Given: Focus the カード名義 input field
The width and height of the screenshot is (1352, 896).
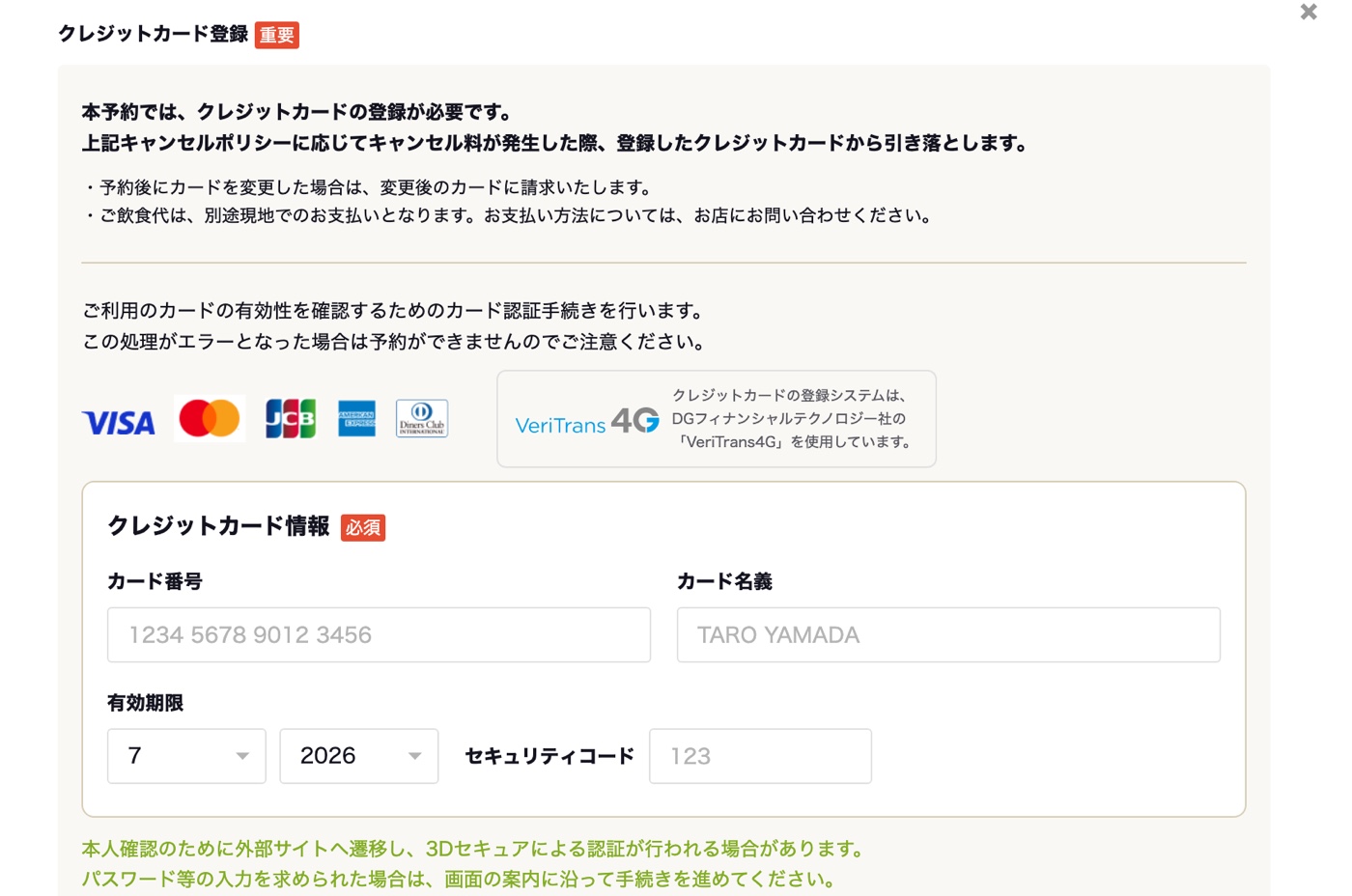Looking at the screenshot, I should tap(948, 634).
